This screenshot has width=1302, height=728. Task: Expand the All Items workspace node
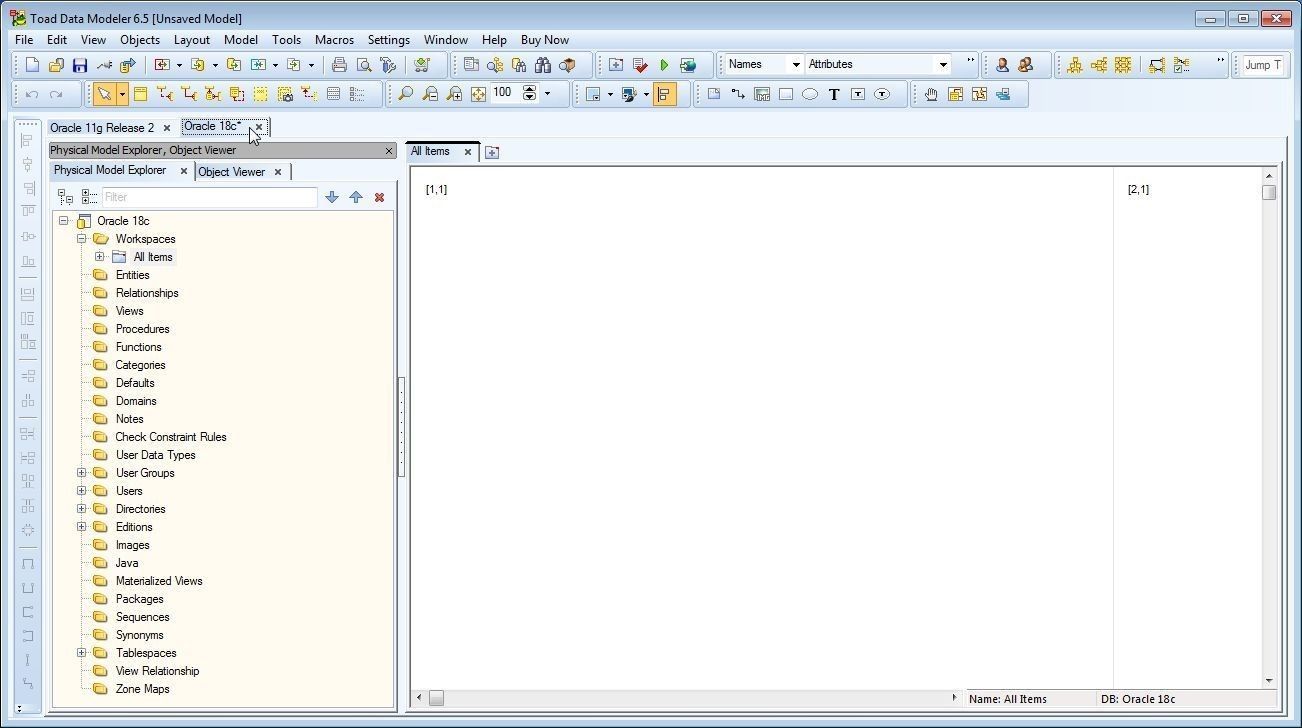[100, 257]
